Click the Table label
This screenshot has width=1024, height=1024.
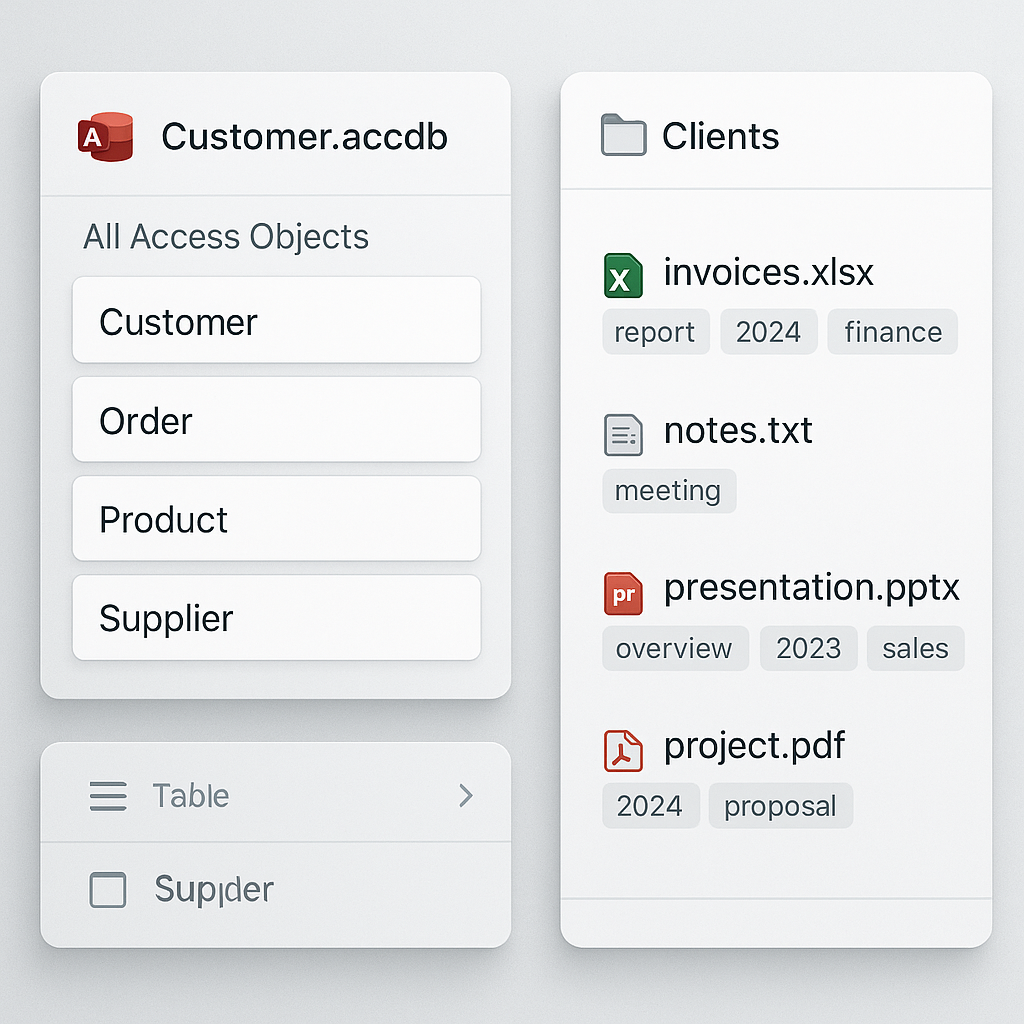[191, 796]
